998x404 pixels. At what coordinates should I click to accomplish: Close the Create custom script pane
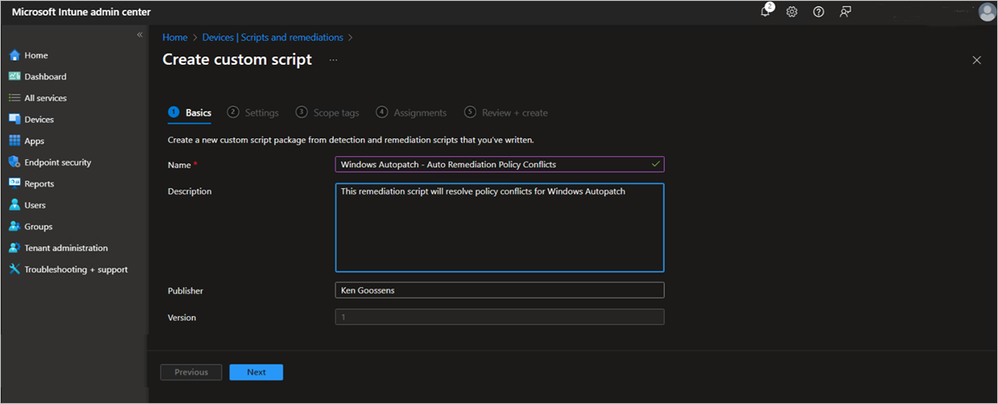click(976, 60)
